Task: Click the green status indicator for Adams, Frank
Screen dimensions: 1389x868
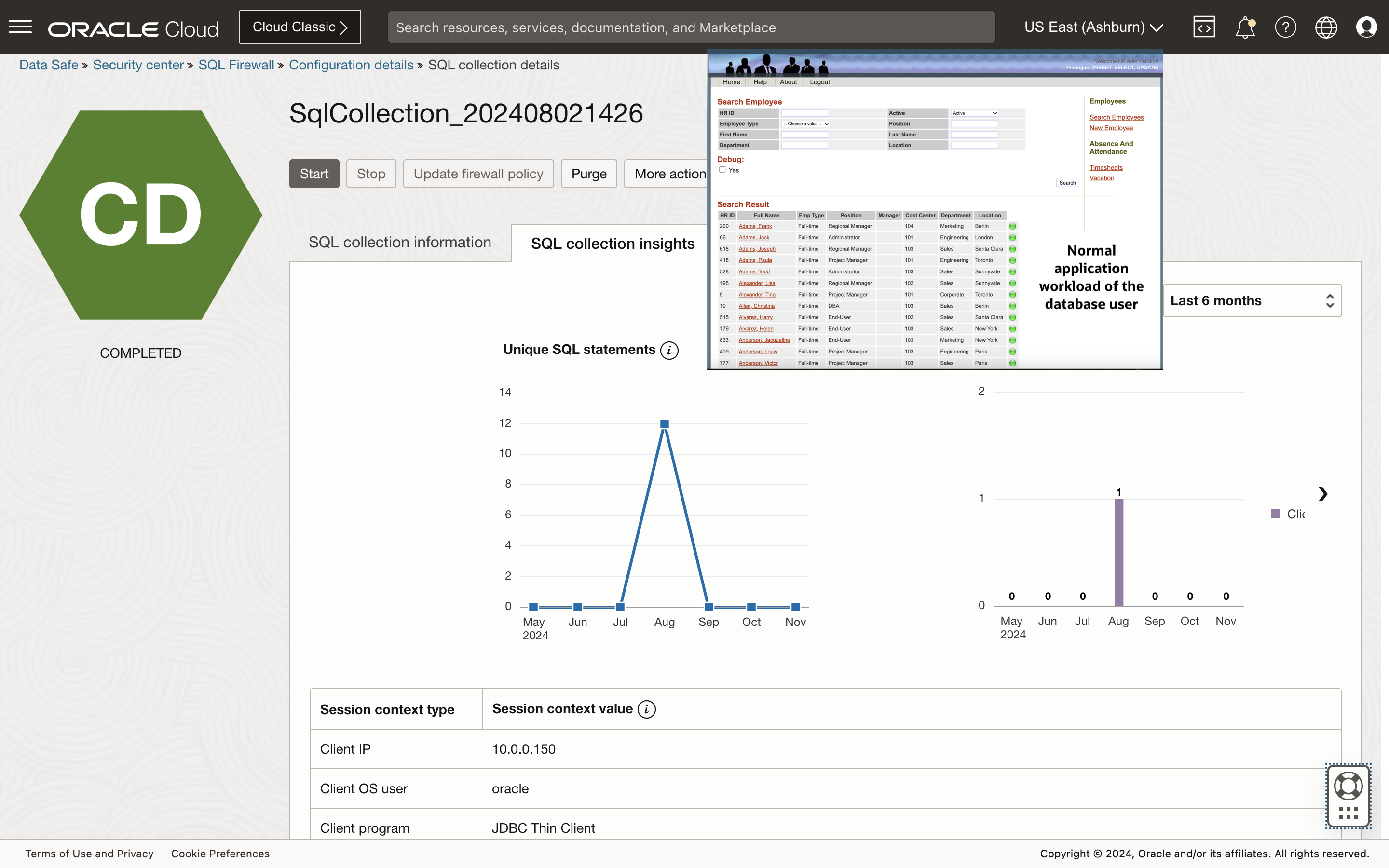Action: tap(1011, 226)
